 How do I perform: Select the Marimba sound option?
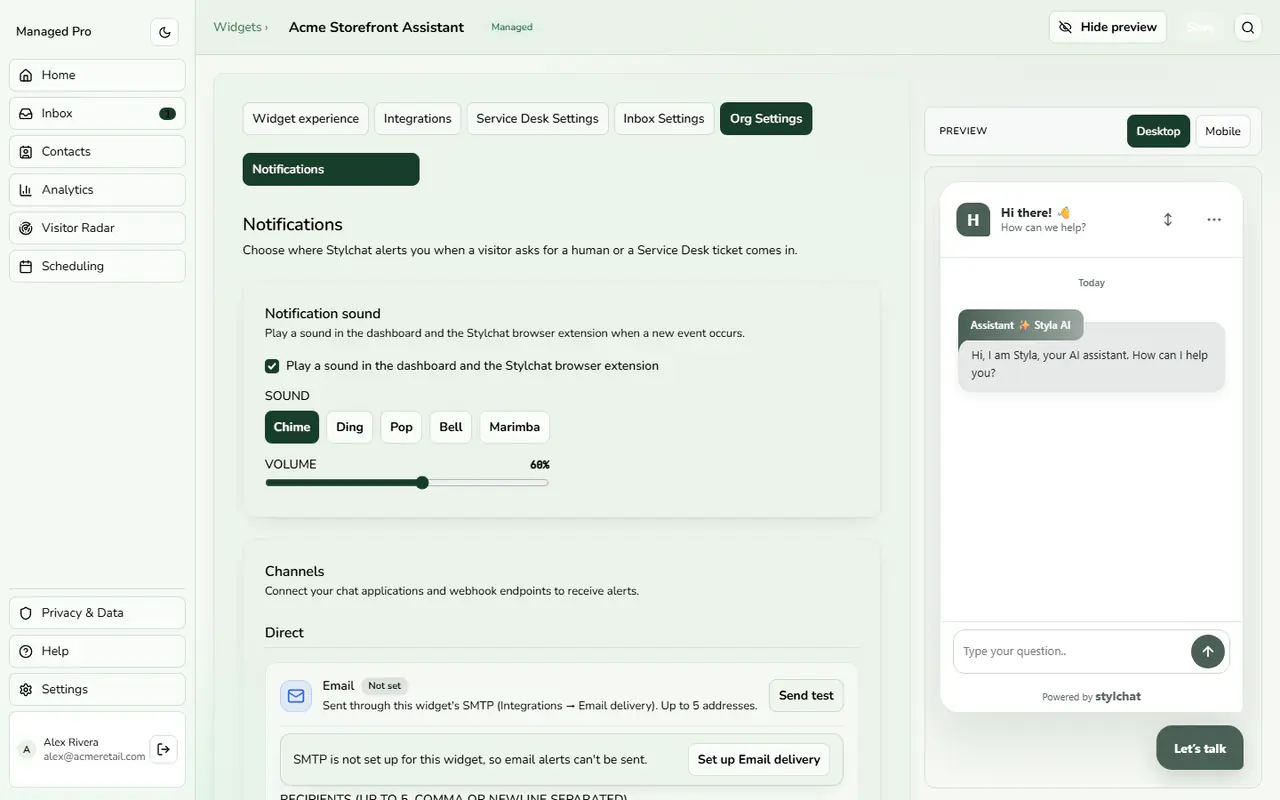(515, 427)
